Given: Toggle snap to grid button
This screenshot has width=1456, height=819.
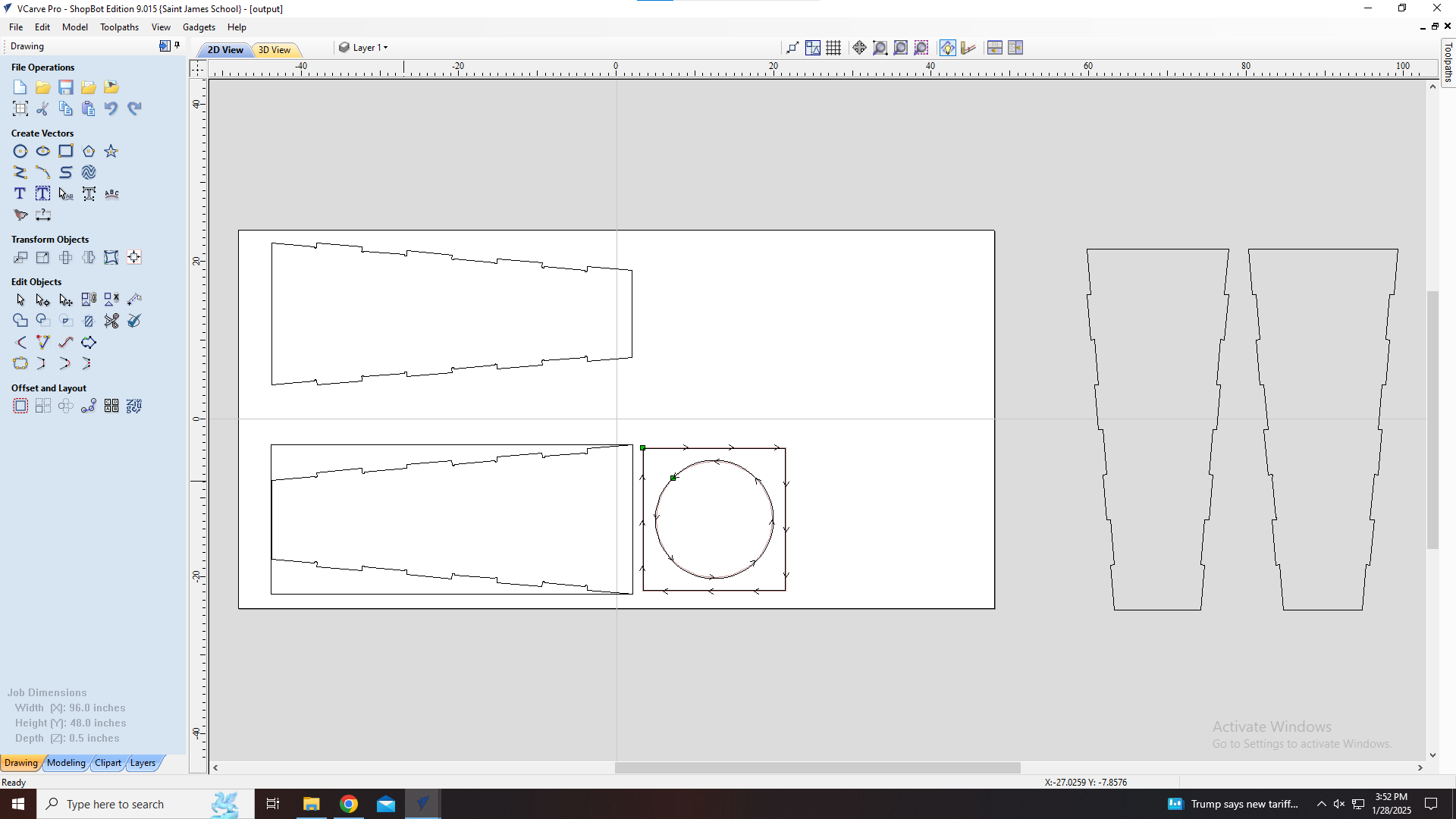Looking at the screenshot, I should [x=834, y=47].
